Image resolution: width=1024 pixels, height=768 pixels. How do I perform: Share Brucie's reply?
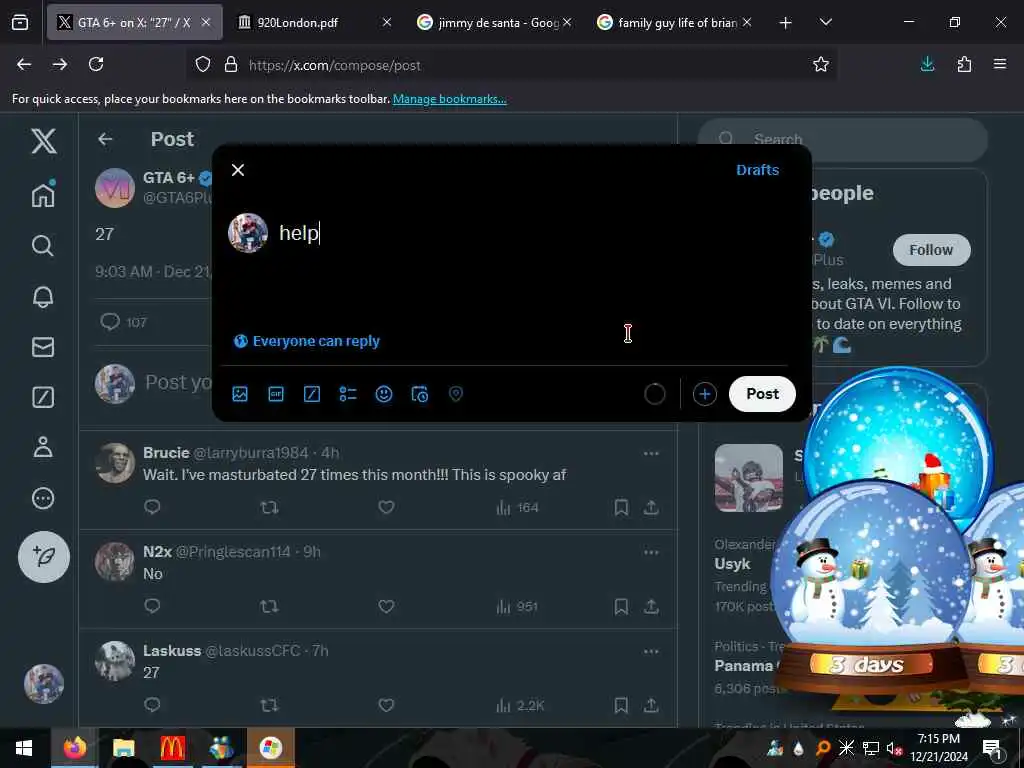point(651,507)
